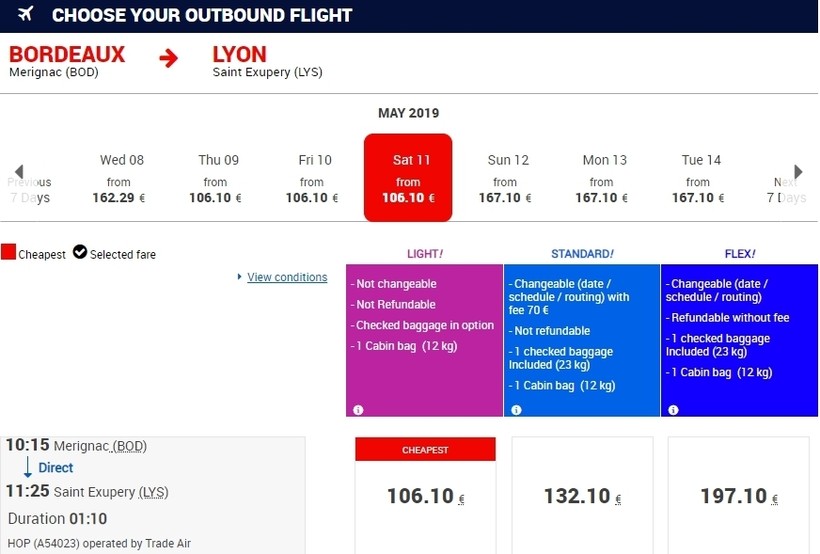Go to the next 7 days
Viewport: 820px width, 554px height.
click(797, 172)
